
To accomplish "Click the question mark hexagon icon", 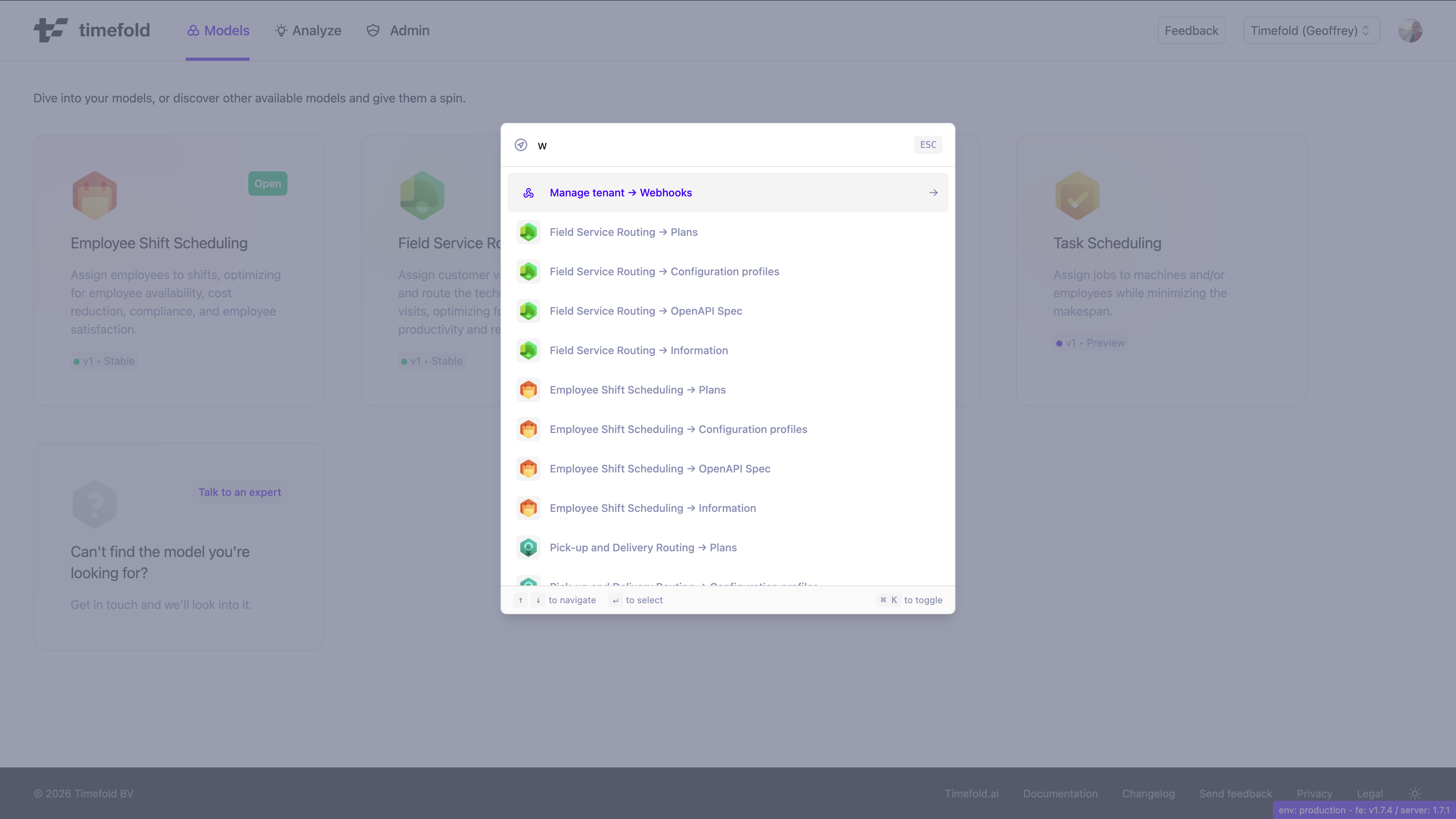I will (x=94, y=504).
